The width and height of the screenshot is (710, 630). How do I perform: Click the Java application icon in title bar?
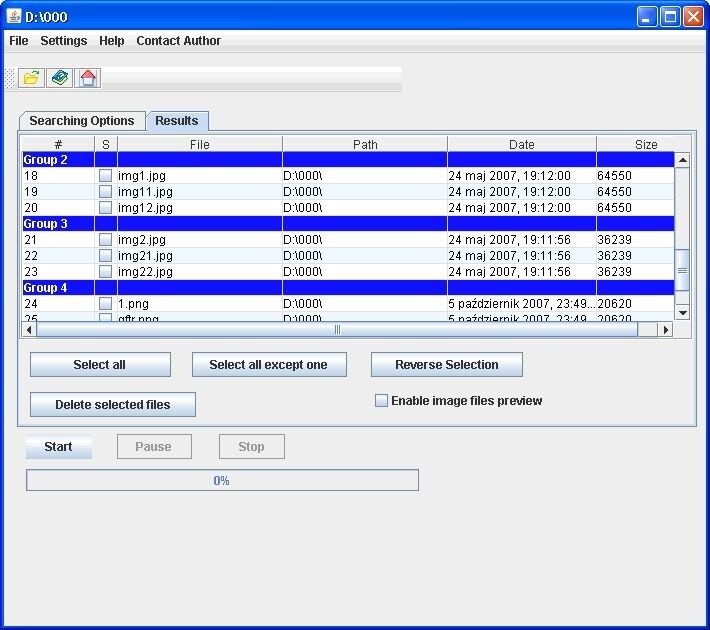click(x=14, y=16)
